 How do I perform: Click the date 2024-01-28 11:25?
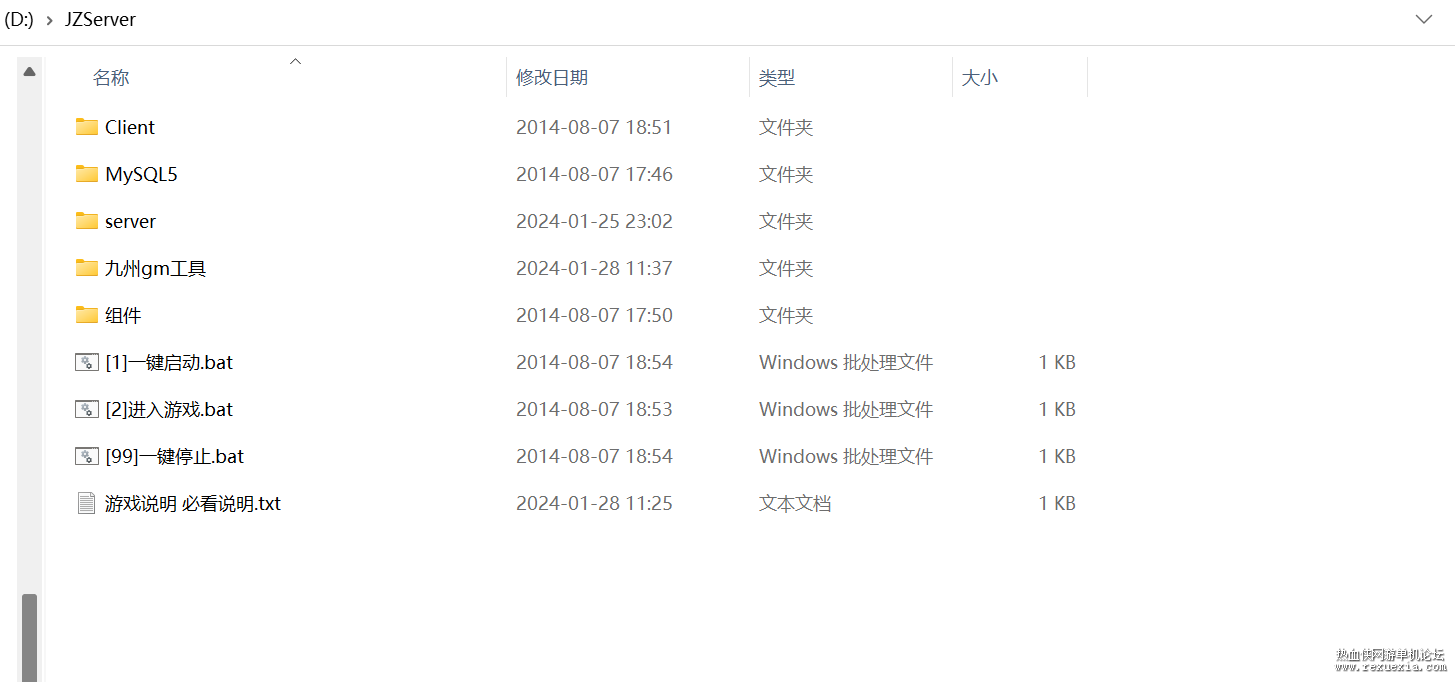(594, 503)
